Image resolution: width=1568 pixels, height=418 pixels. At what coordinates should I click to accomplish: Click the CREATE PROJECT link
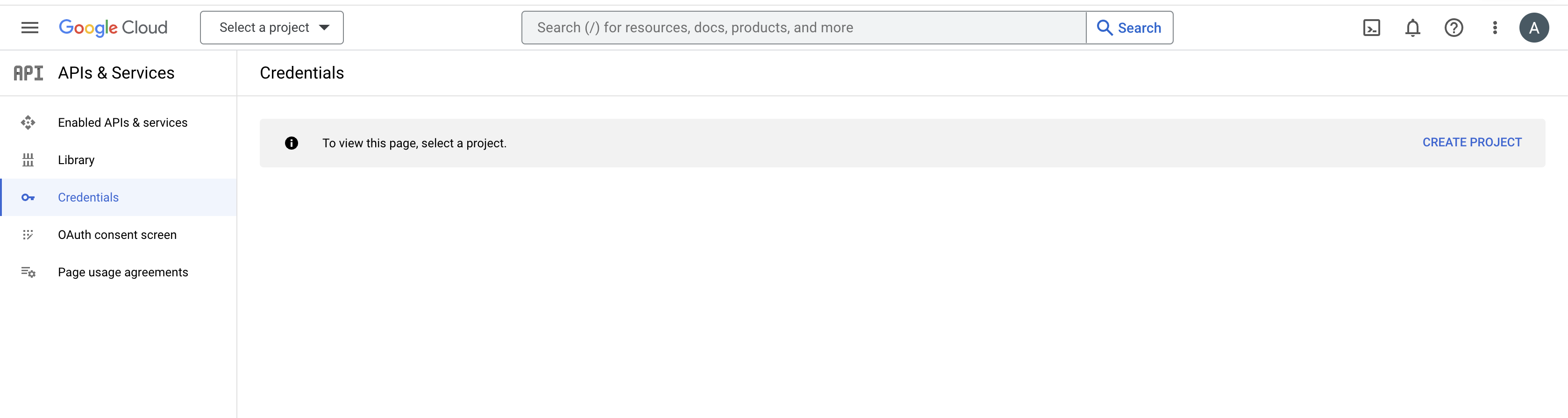coord(1471,143)
